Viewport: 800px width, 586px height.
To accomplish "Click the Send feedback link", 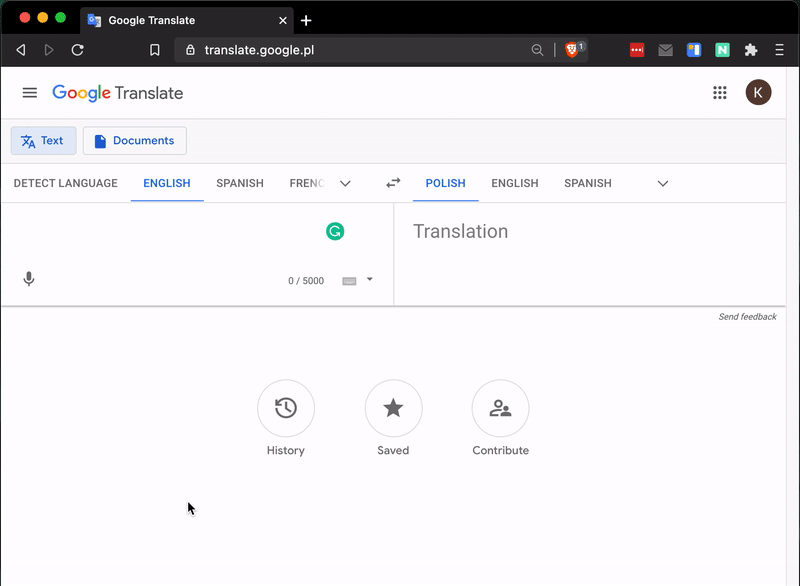I will click(x=747, y=317).
